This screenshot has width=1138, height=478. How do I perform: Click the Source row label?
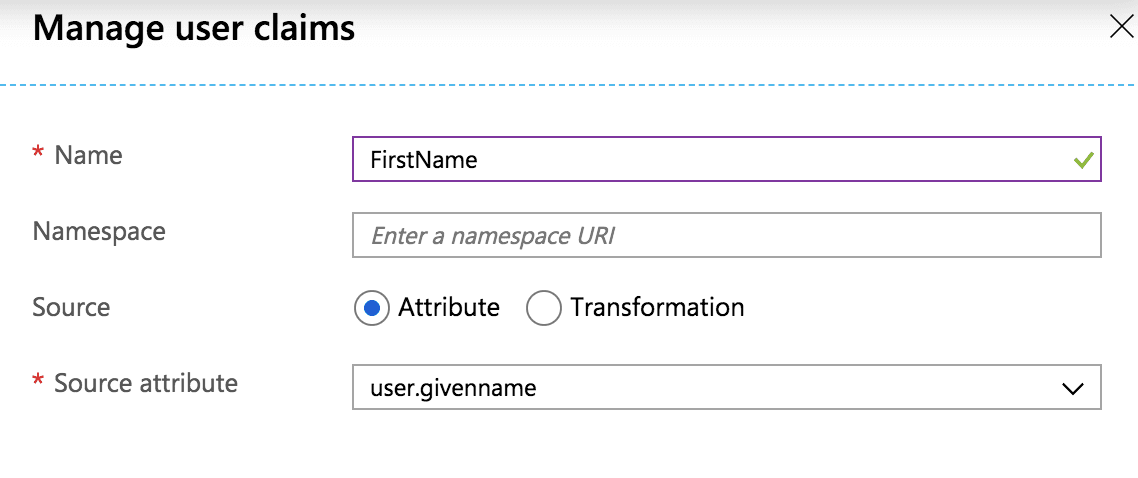71,307
